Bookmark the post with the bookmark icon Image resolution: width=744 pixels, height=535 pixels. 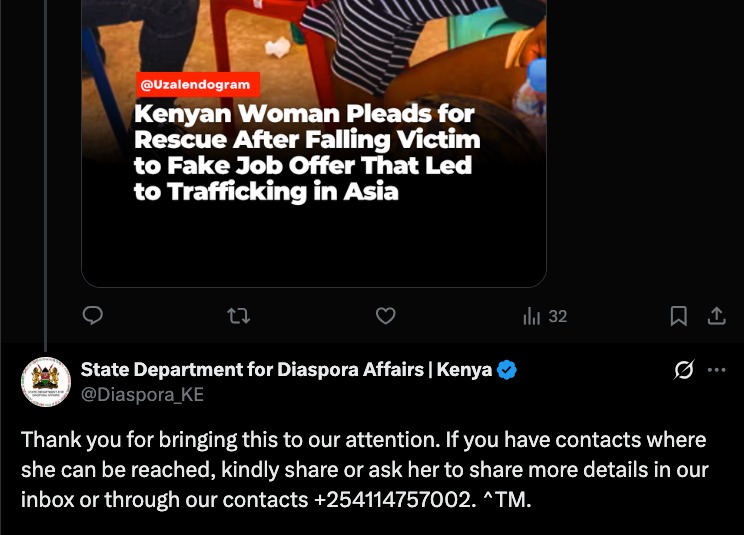coord(679,316)
